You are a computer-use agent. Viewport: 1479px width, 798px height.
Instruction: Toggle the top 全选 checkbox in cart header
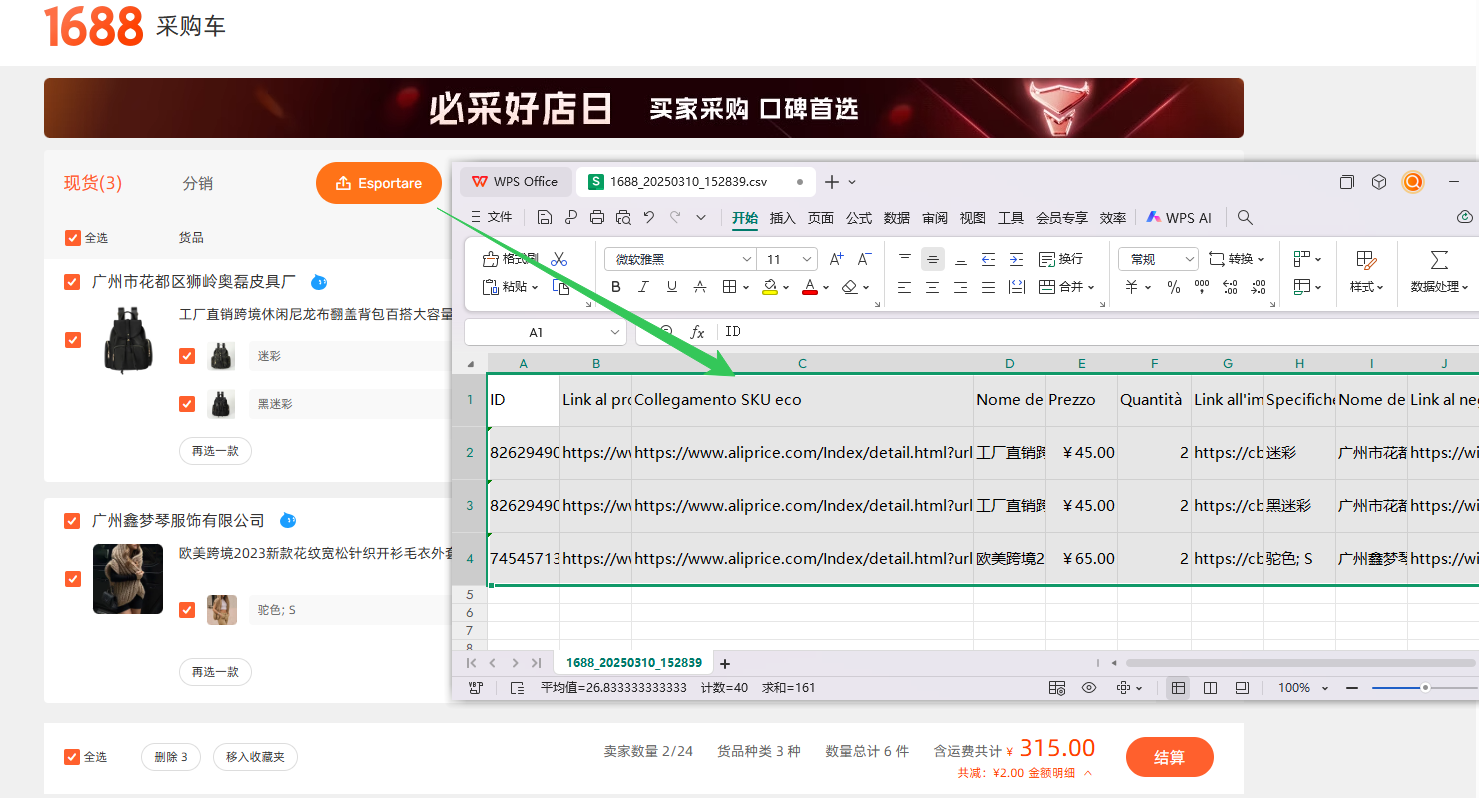pos(72,238)
